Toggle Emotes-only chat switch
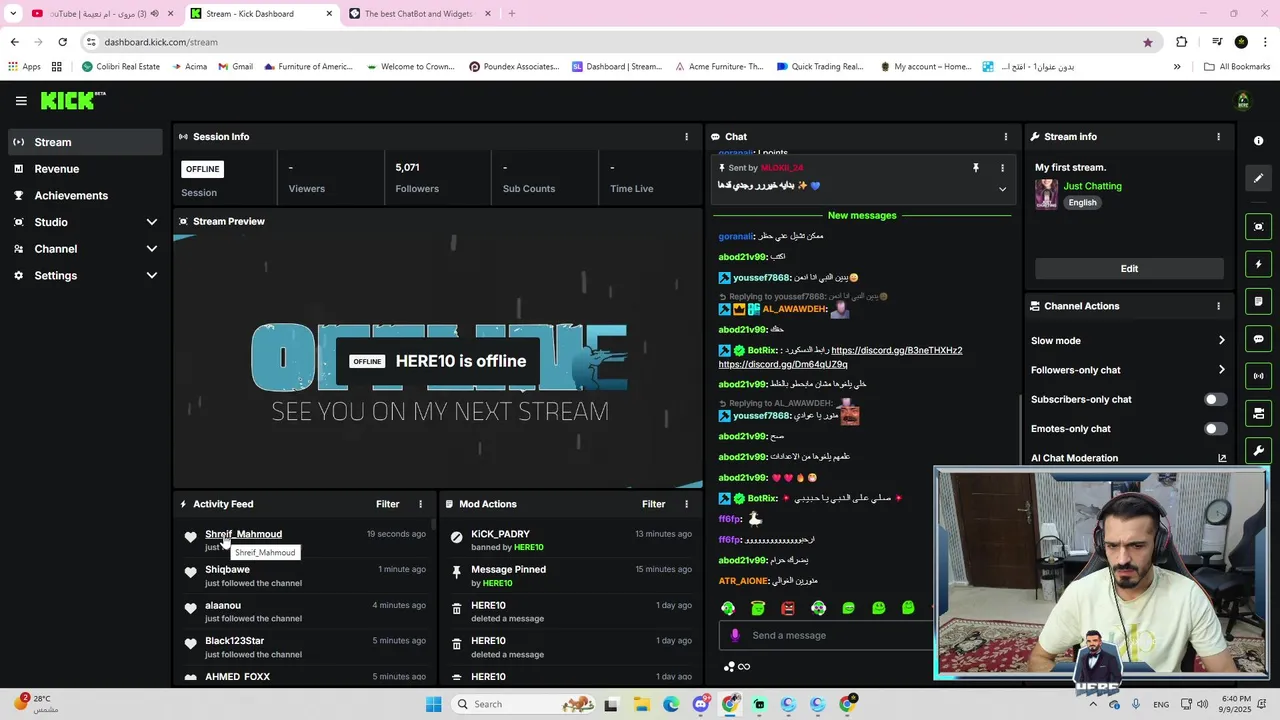Screen dimensions: 1280x720 [x=1215, y=429]
